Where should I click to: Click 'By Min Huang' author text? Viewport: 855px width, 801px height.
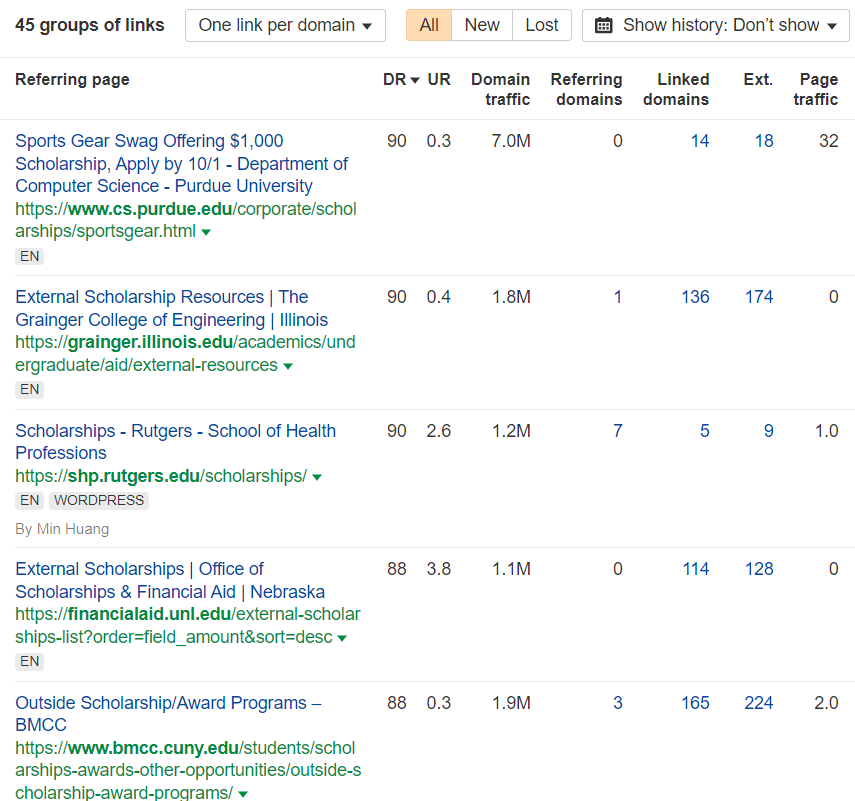click(62, 529)
